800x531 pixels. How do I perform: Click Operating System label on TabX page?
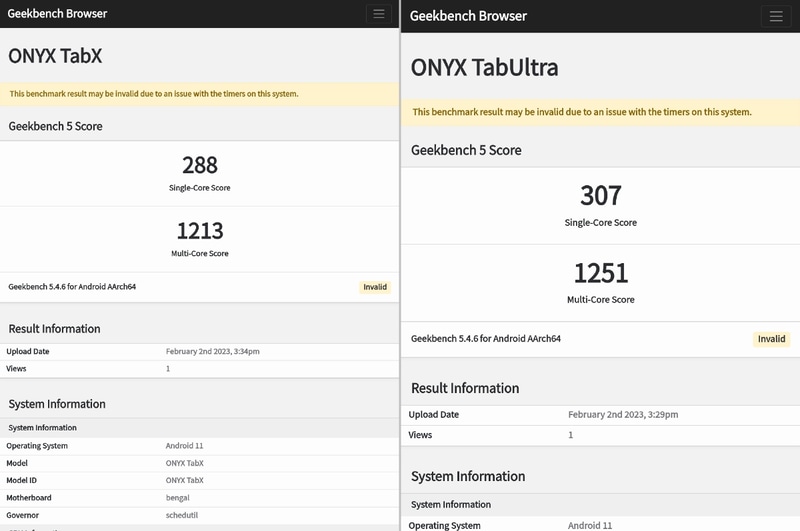(x=37, y=446)
